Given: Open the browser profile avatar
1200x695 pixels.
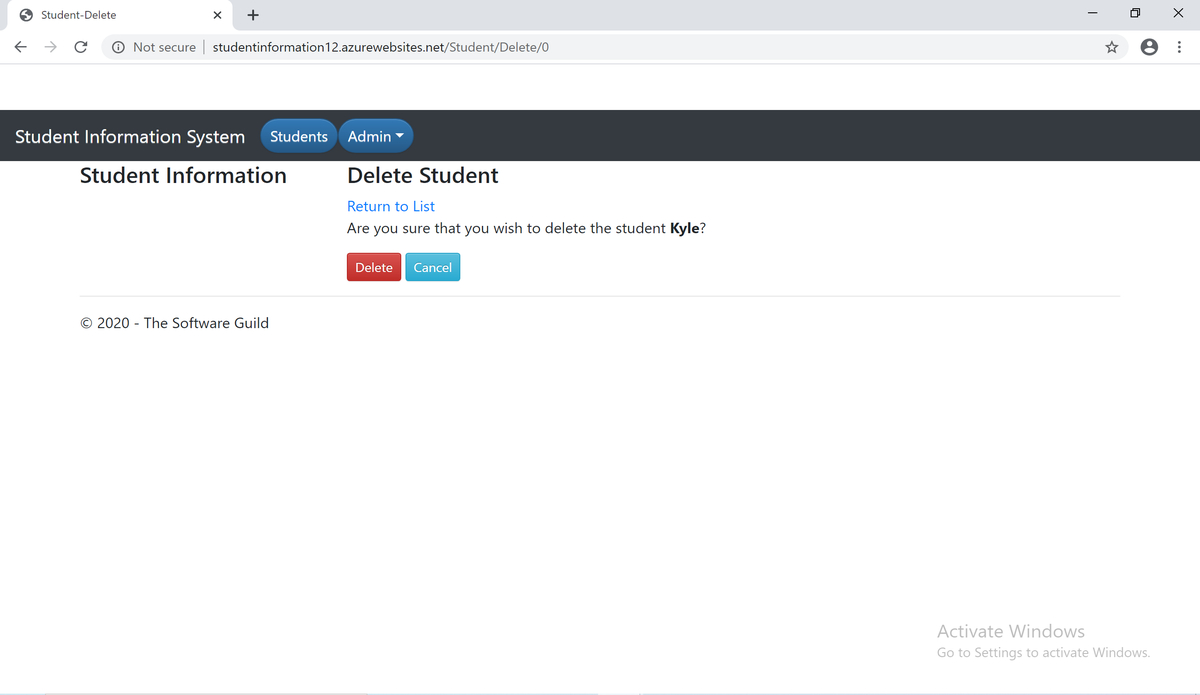Looking at the screenshot, I should point(1150,47).
